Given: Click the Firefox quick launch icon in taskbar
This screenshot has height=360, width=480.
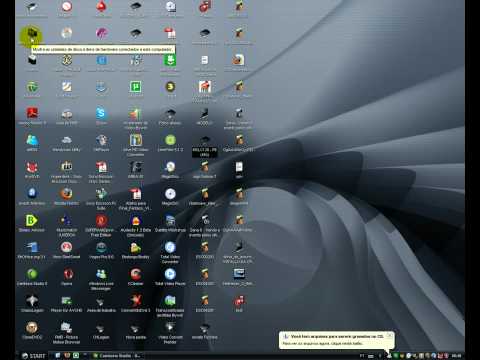Looking at the screenshot, I should point(67,355).
